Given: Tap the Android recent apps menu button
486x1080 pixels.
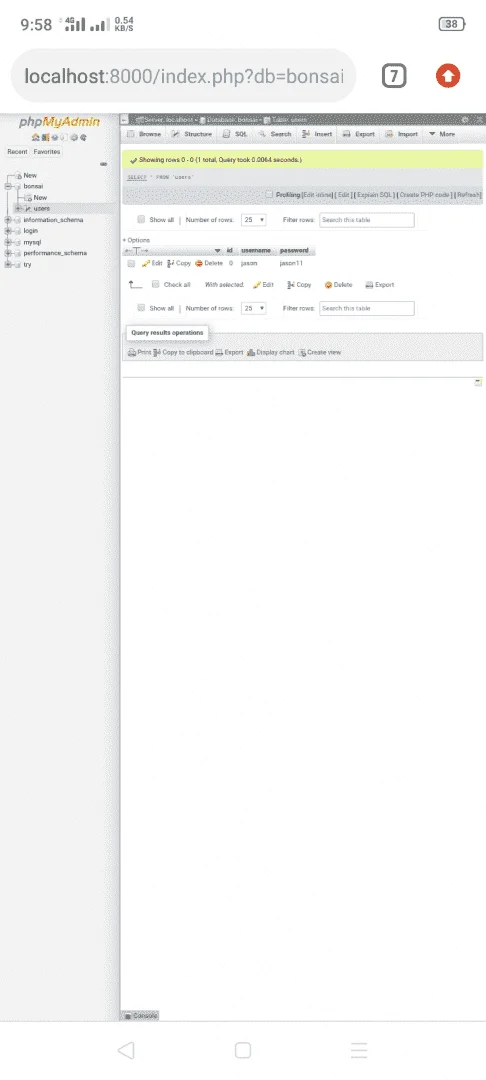Looking at the screenshot, I should tap(359, 1050).
